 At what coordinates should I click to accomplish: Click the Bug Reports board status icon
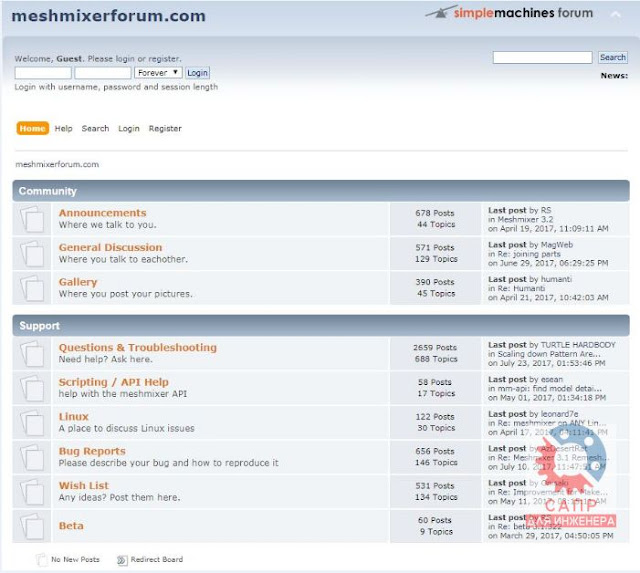32,457
